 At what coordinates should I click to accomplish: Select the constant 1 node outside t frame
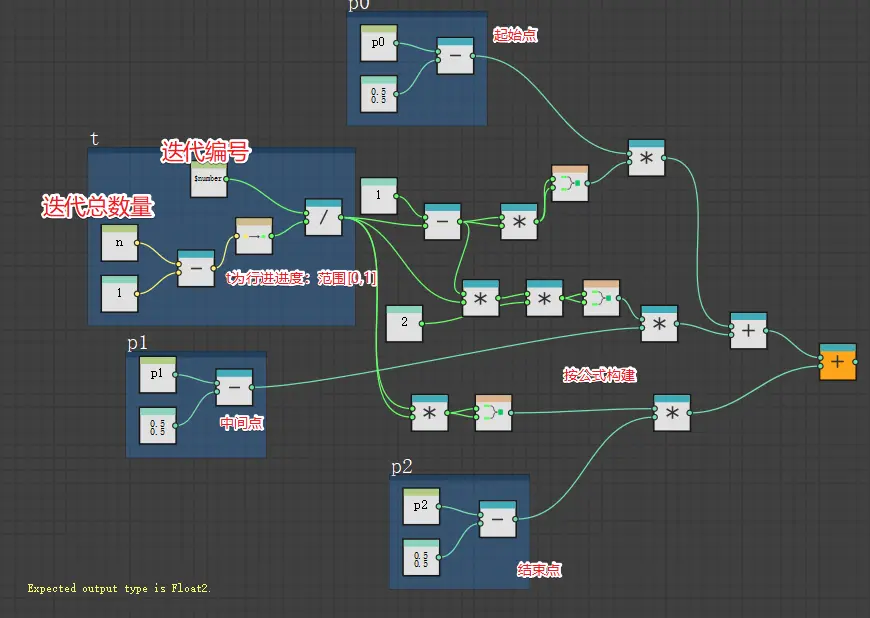378,196
